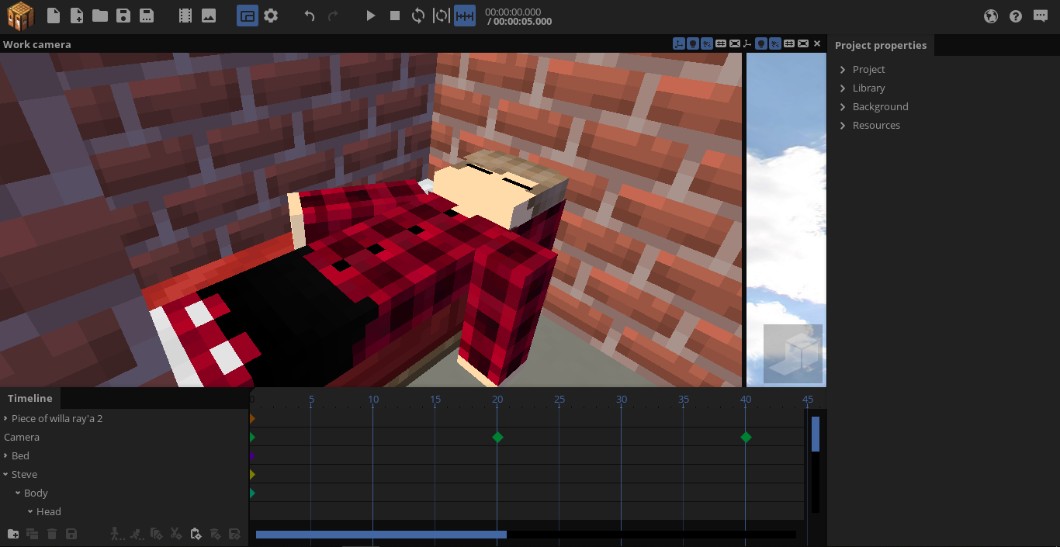Click the export movie filmstrip icon

[x=185, y=16]
